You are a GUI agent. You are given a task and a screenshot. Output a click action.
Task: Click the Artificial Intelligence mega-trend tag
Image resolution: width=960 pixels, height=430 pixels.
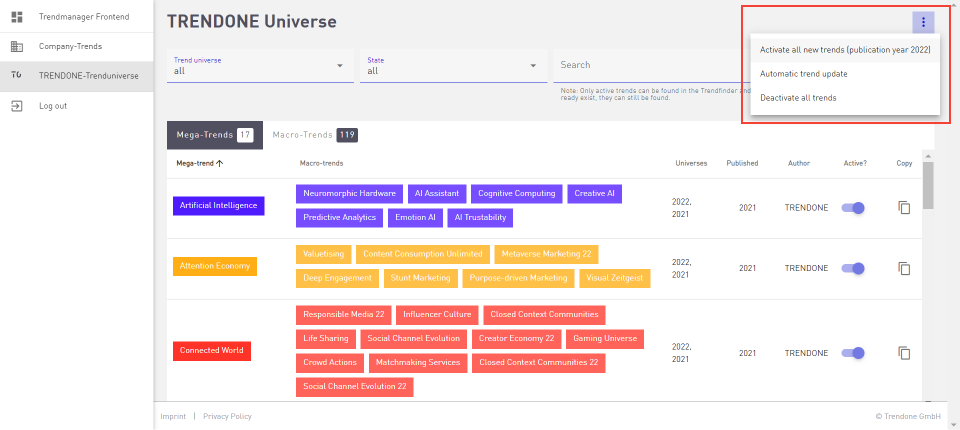tap(219, 206)
